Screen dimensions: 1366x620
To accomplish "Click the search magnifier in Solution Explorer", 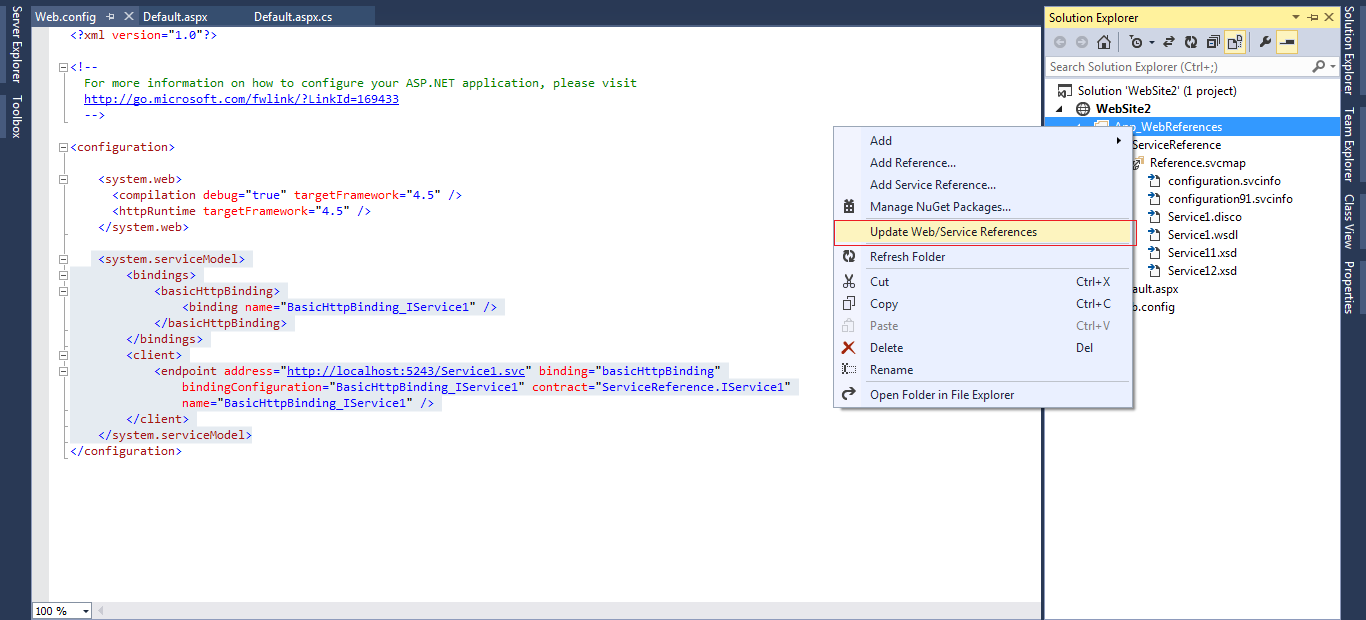I will coord(1318,65).
